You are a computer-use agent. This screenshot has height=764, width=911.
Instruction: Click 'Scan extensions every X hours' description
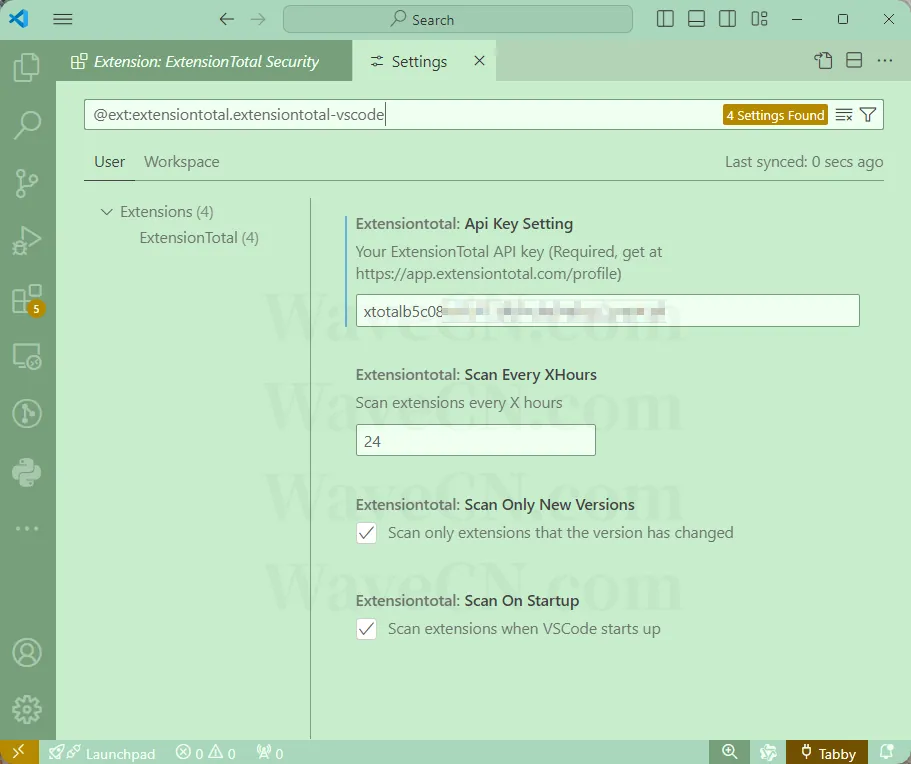point(459,403)
